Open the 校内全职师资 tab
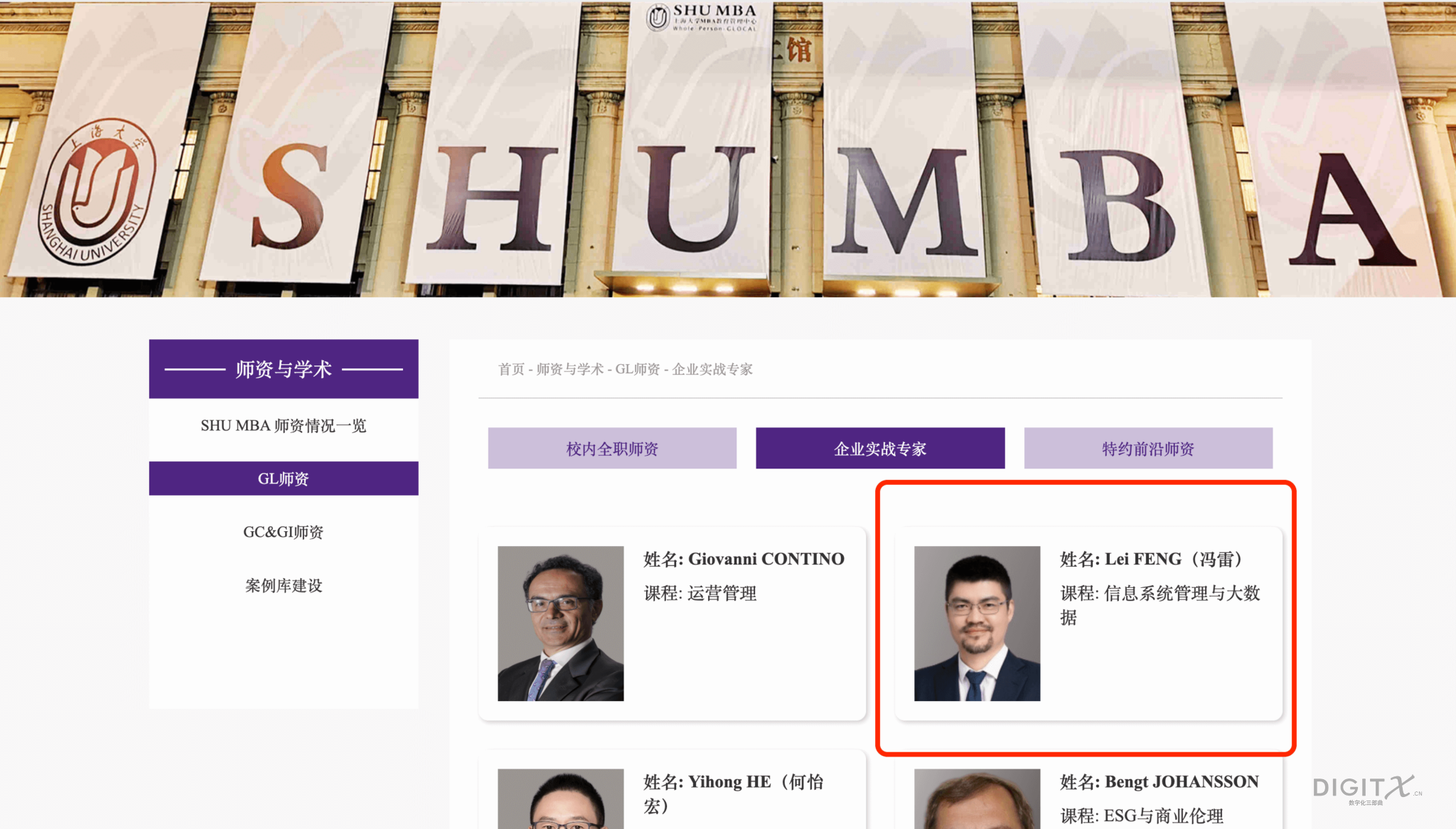The width and height of the screenshot is (1456, 829). (611, 449)
